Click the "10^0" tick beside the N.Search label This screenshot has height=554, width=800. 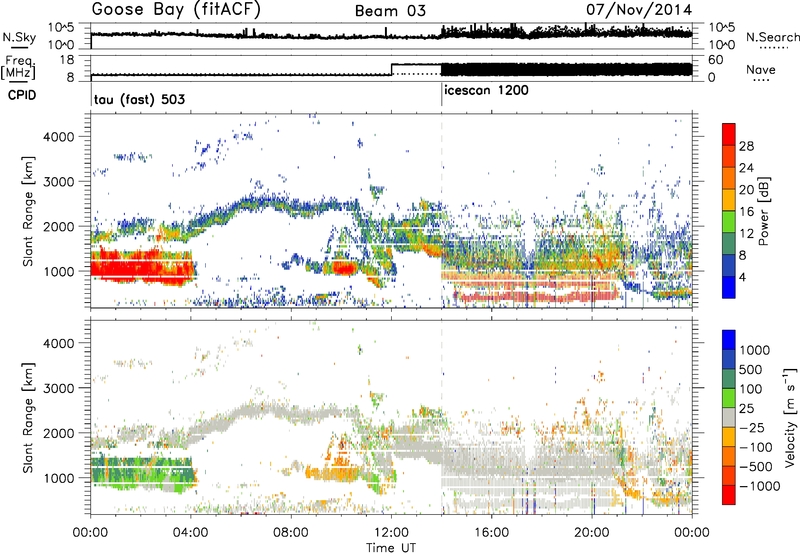pyautogui.click(x=722, y=45)
